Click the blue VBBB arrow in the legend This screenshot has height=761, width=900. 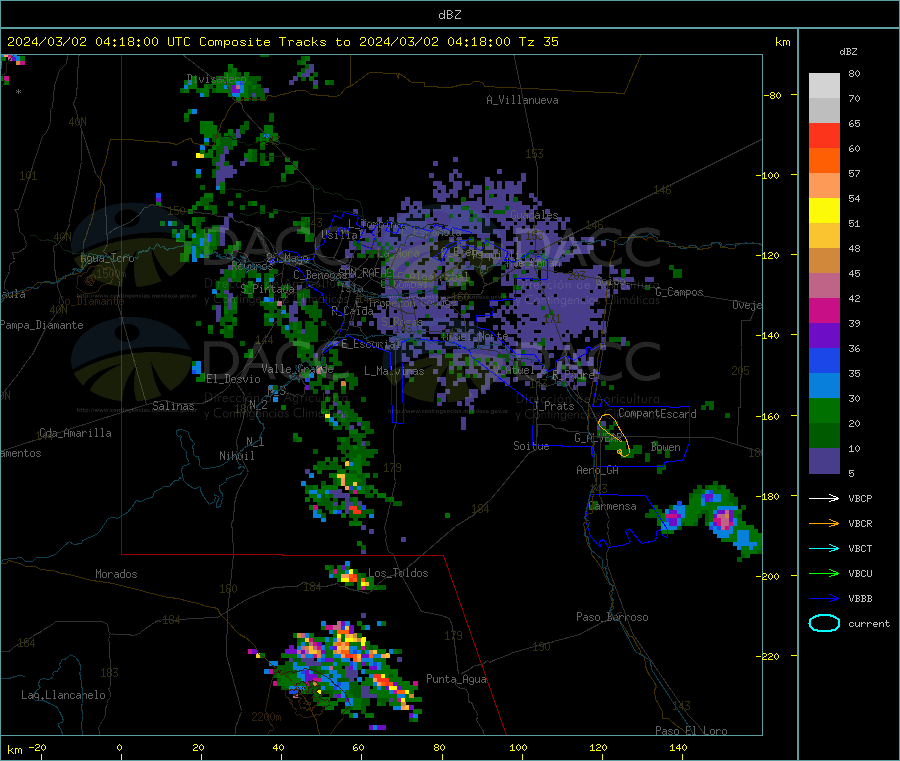pos(824,599)
